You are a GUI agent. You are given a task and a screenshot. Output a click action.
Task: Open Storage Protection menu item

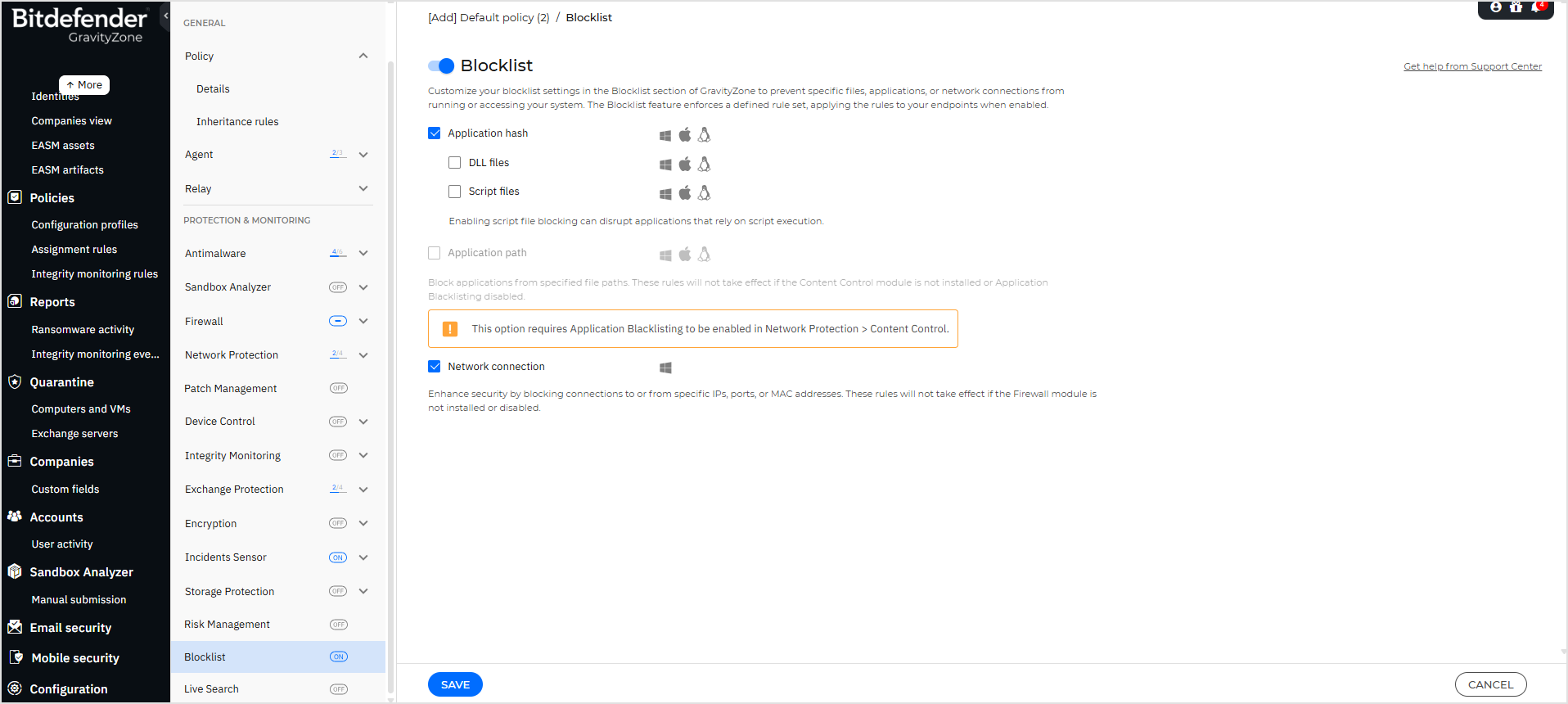pyautogui.click(x=229, y=591)
